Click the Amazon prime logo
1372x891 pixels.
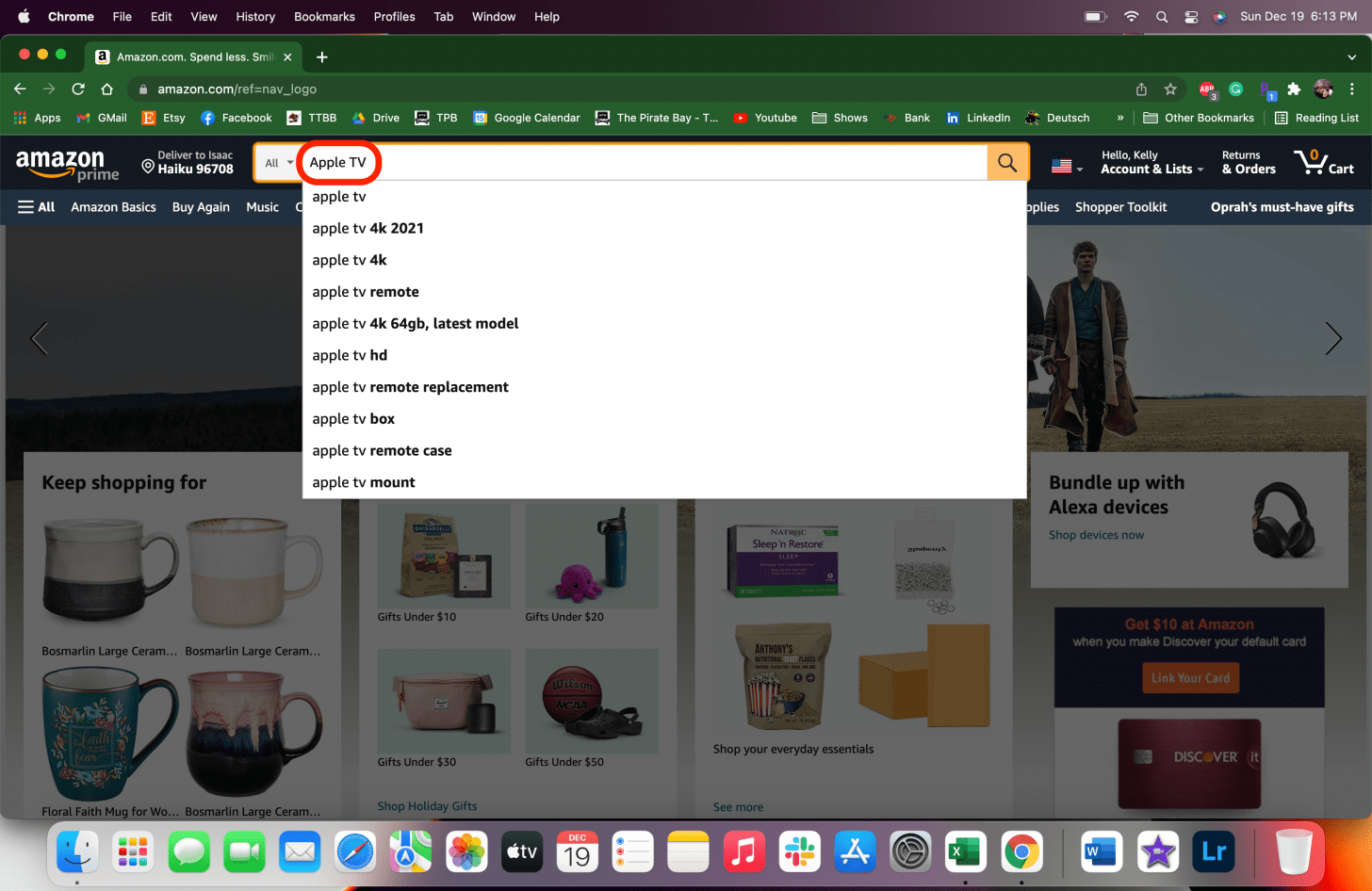(67, 164)
